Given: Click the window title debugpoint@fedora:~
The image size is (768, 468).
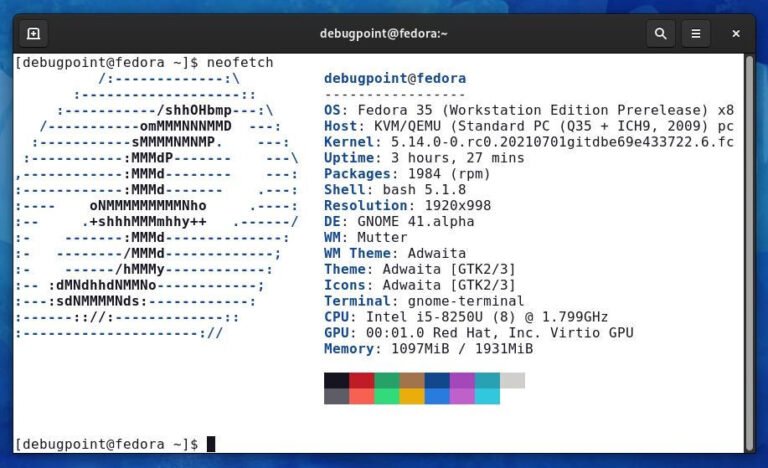Looking at the screenshot, I should (x=384, y=33).
